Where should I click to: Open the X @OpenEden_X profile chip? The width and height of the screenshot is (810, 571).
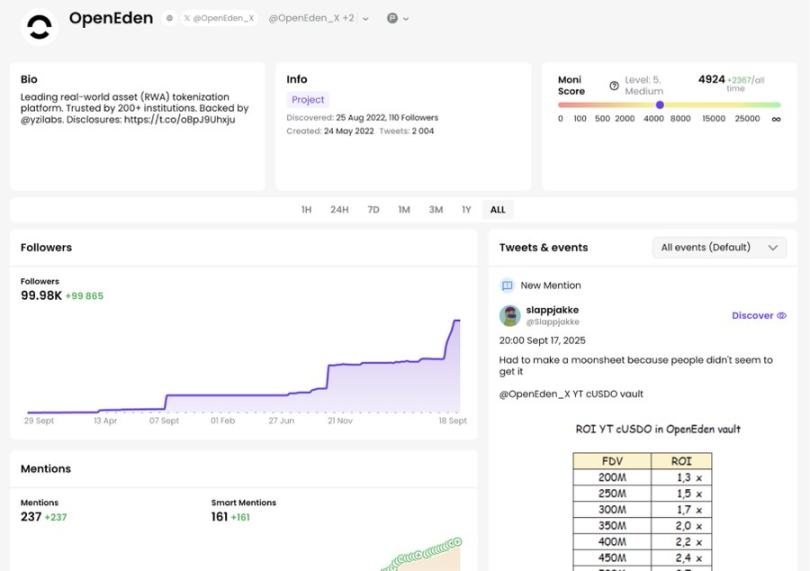(219, 19)
